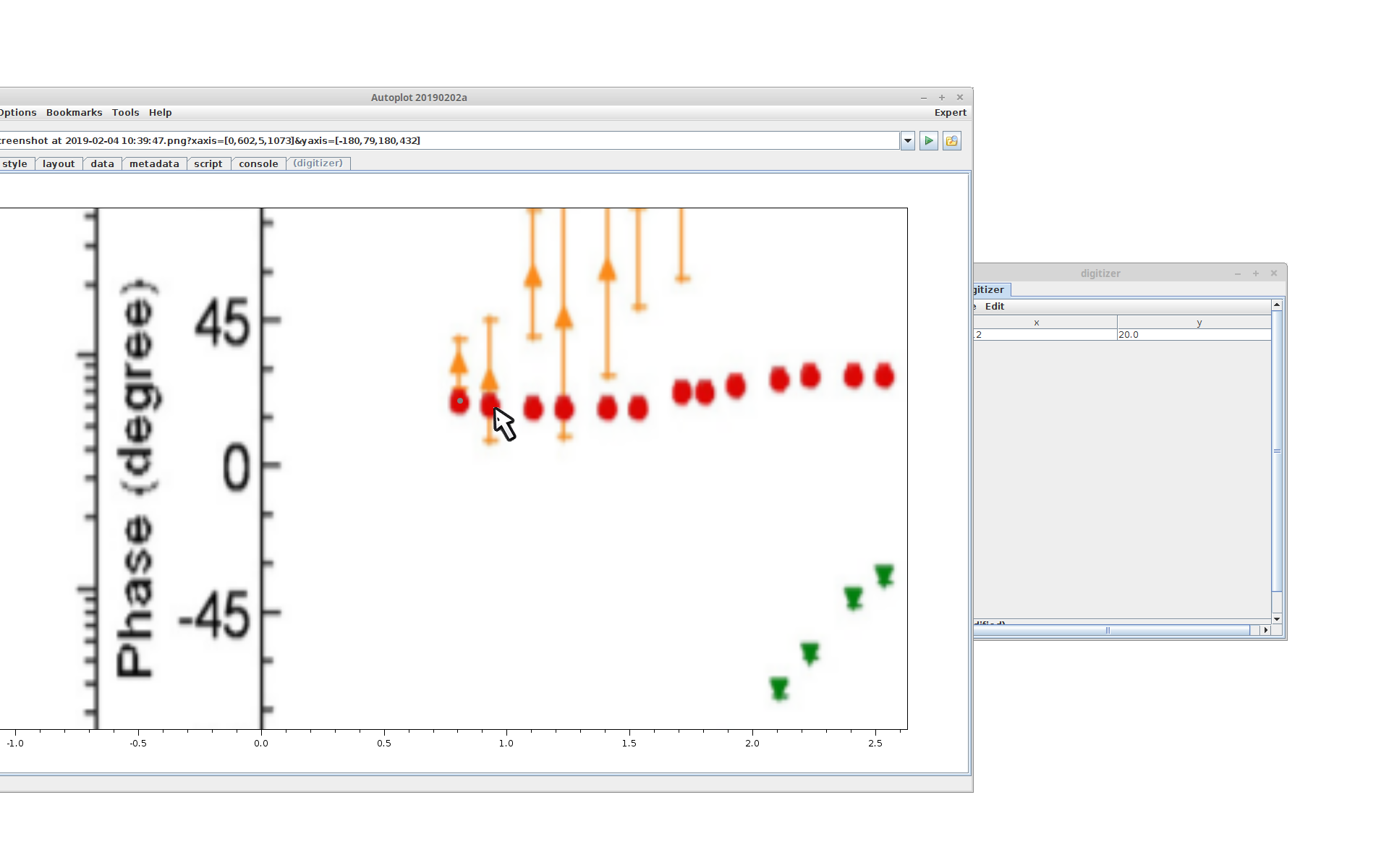This screenshot has height=868, width=1389.
Task: Open the Bookmarks menu
Action: [x=74, y=113]
